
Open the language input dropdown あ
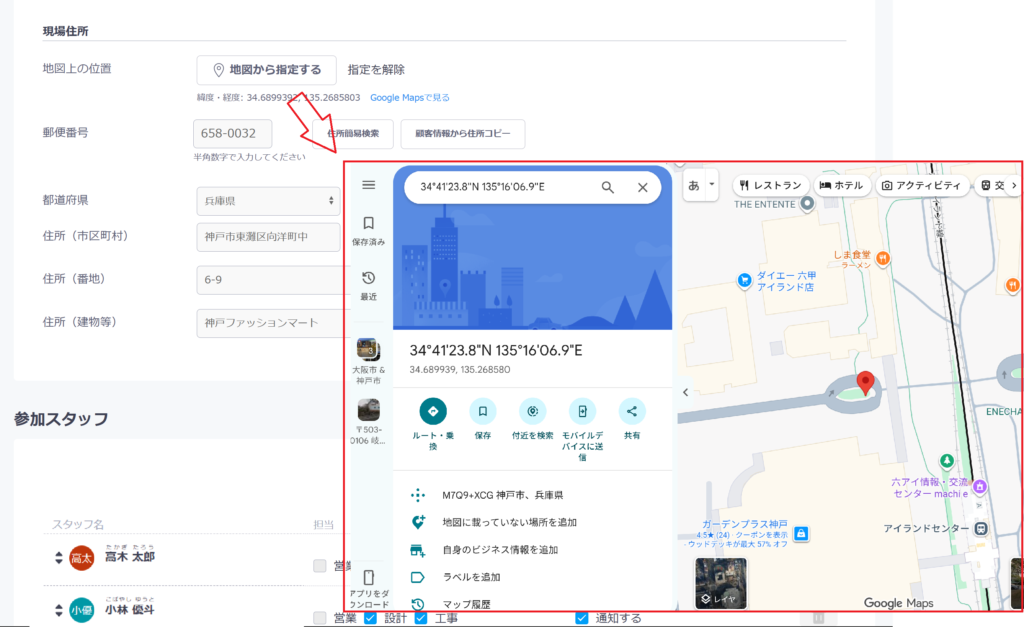pyautogui.click(x=701, y=185)
